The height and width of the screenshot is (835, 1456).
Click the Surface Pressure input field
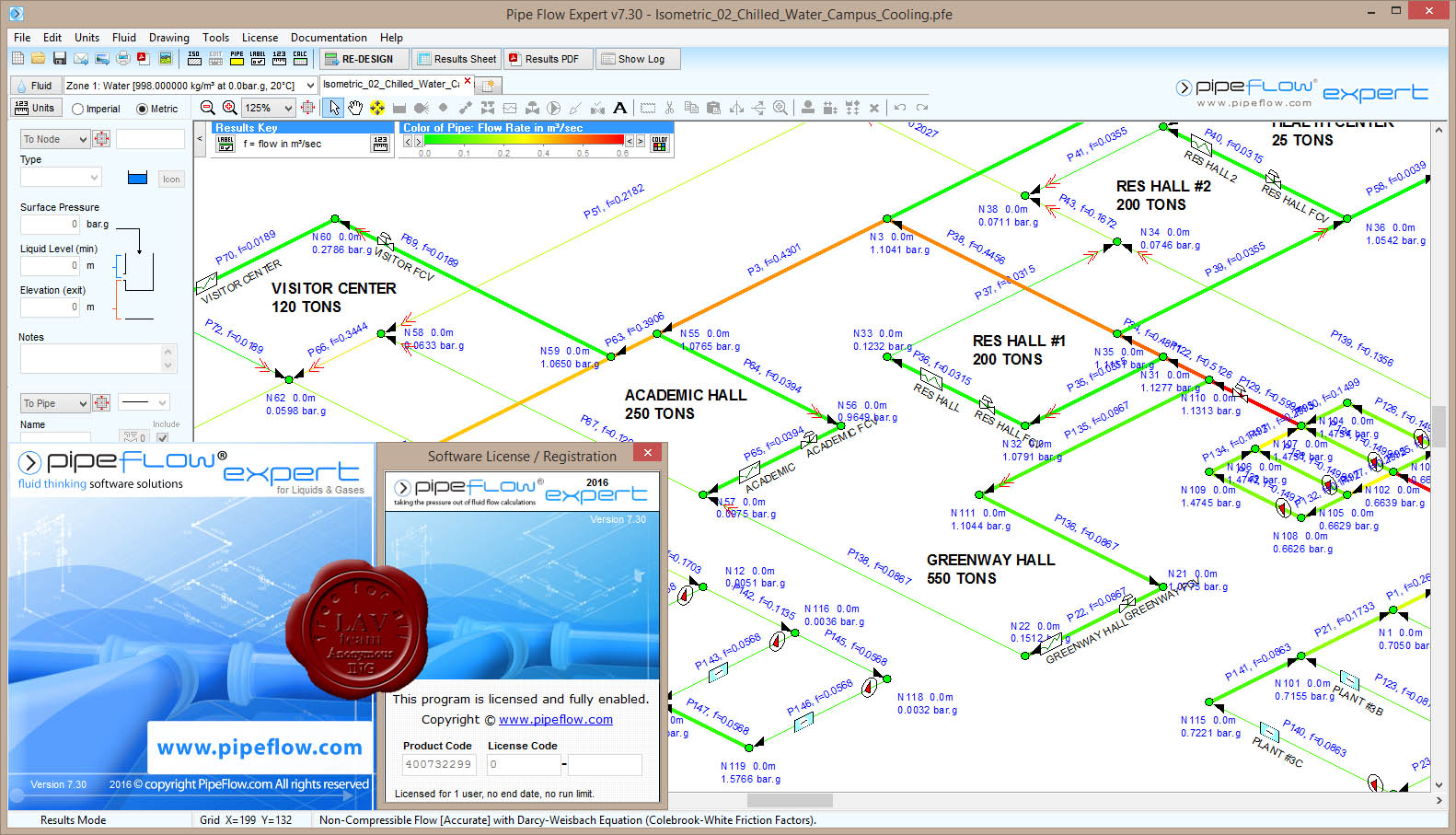coord(51,224)
